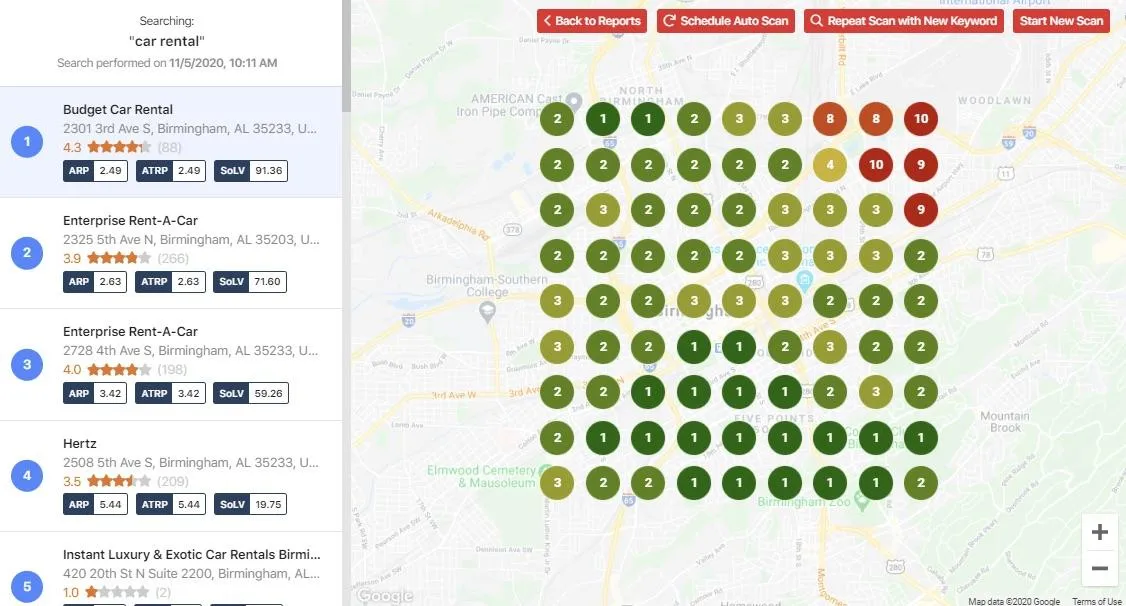Click the ARP 3.42 badge

point(95,393)
